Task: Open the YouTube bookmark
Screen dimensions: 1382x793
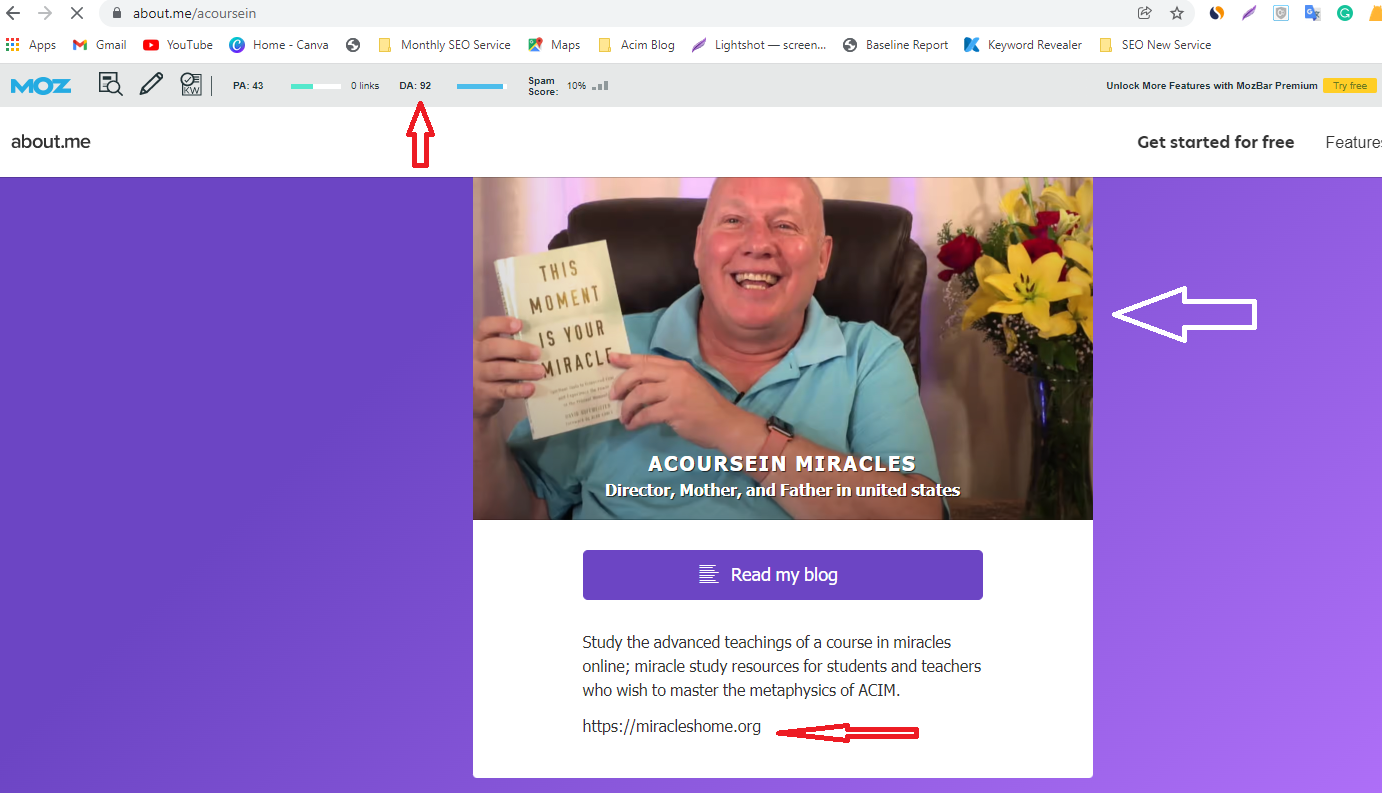Action: point(178,45)
